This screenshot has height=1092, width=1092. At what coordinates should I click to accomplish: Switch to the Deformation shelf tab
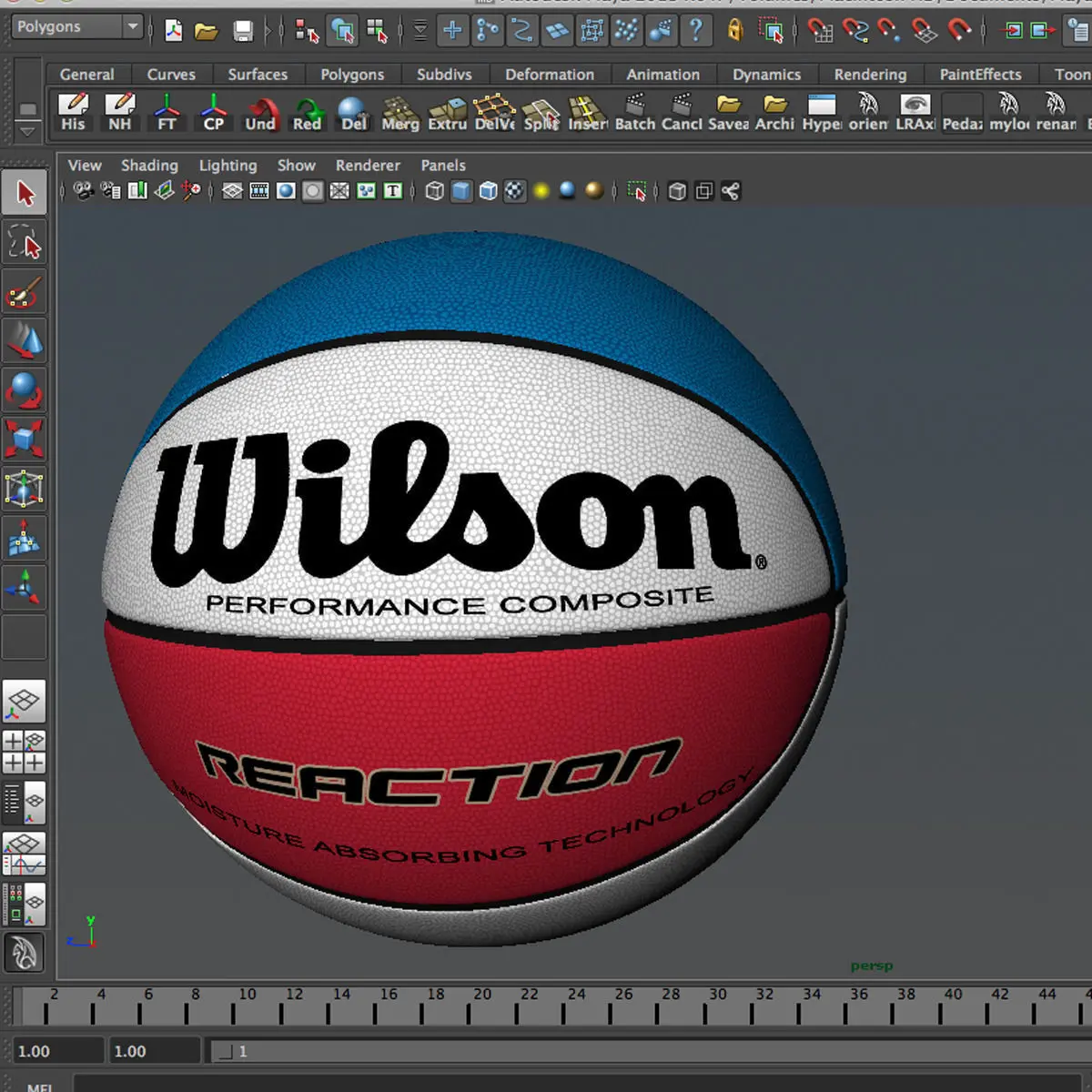[x=550, y=75]
